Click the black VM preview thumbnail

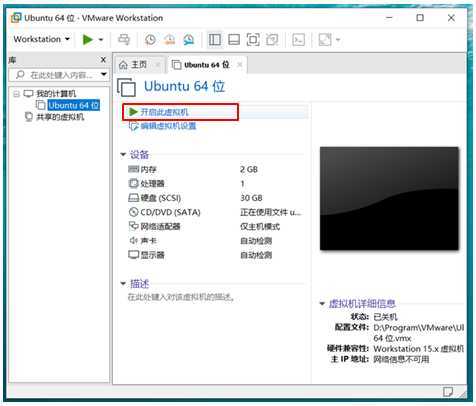coord(389,198)
